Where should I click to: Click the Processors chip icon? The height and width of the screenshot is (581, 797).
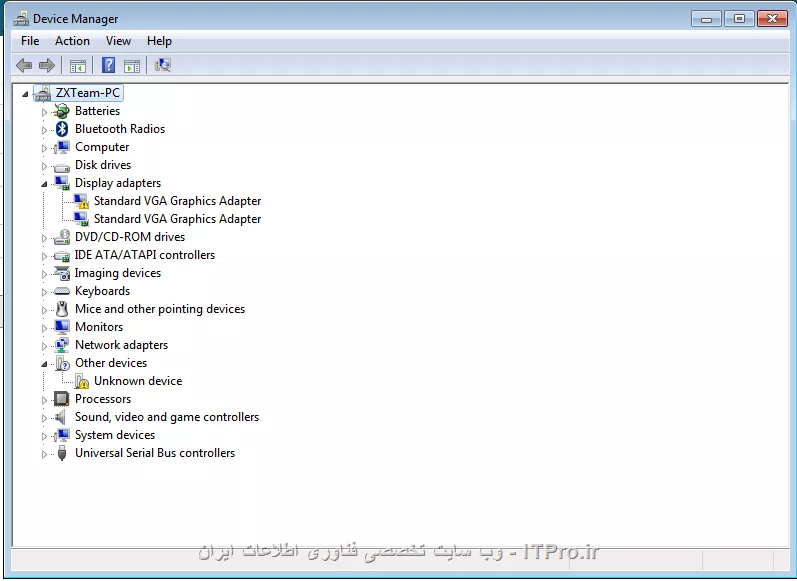[62, 399]
